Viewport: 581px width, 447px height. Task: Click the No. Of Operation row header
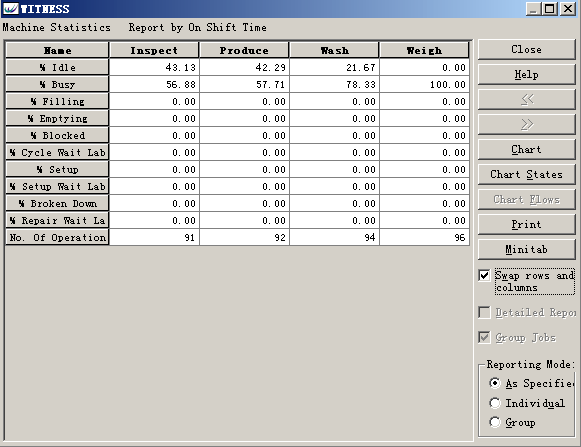57,237
